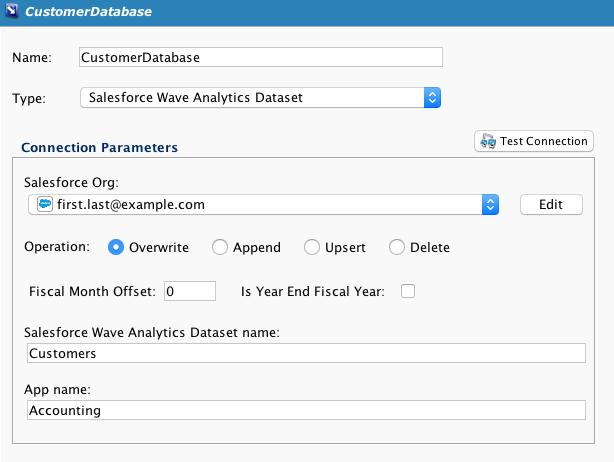Image resolution: width=614 pixels, height=462 pixels.
Task: Click the Salesforce cloud icon in Org field
Action: (44, 204)
